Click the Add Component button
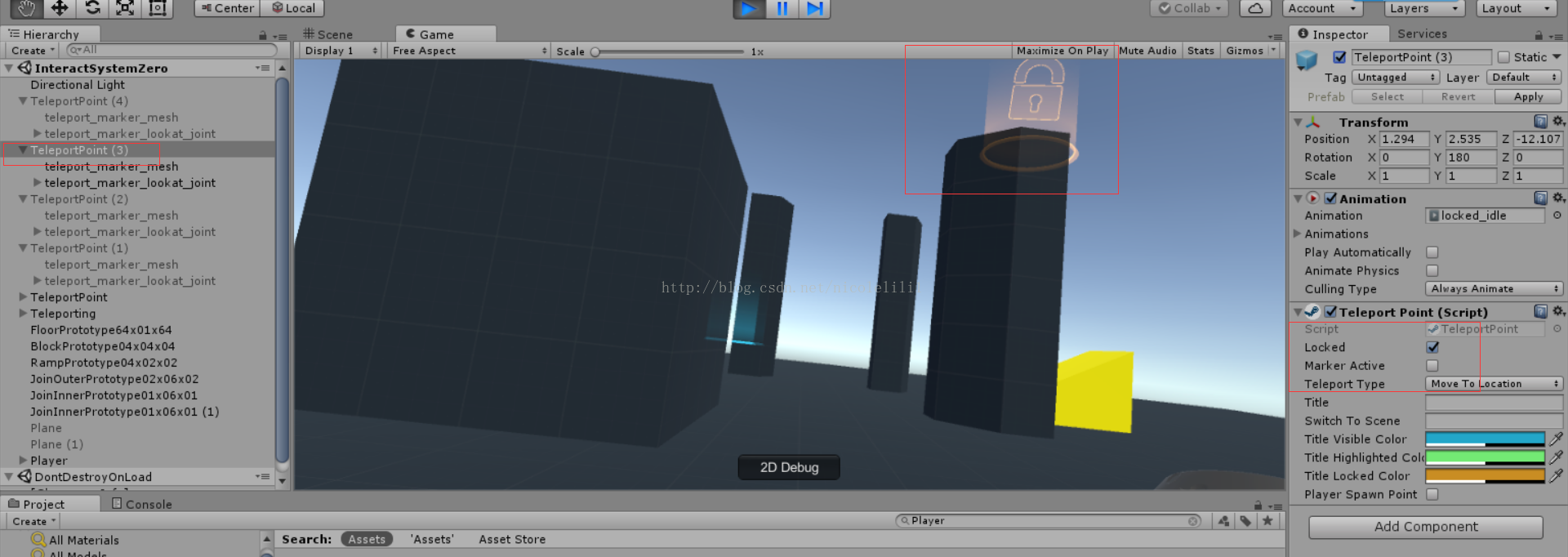 point(1426,527)
